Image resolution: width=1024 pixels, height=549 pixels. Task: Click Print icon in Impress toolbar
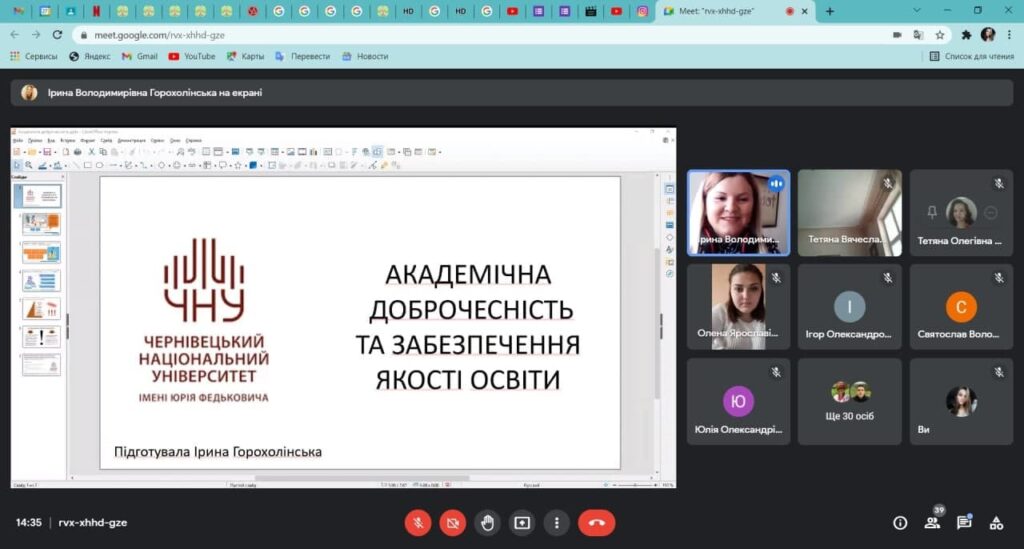[78, 151]
